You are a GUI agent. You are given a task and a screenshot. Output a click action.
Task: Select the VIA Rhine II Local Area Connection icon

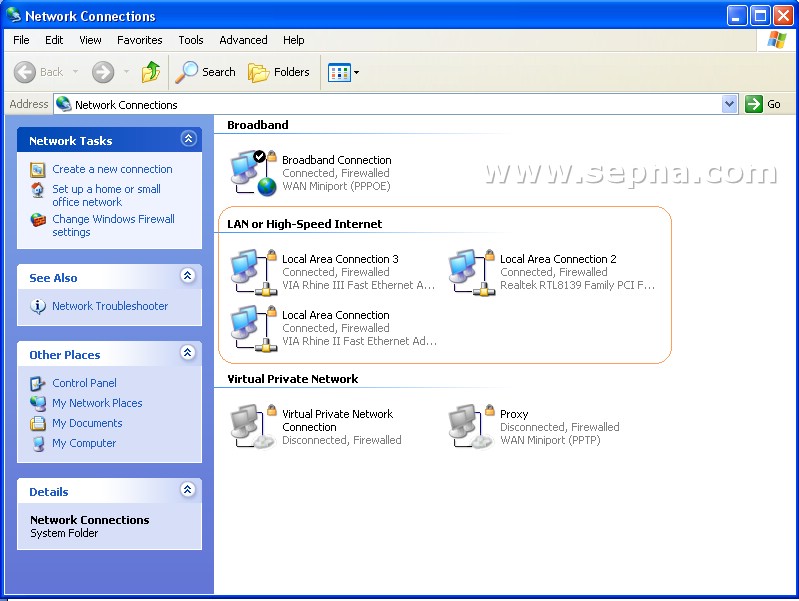point(253,328)
